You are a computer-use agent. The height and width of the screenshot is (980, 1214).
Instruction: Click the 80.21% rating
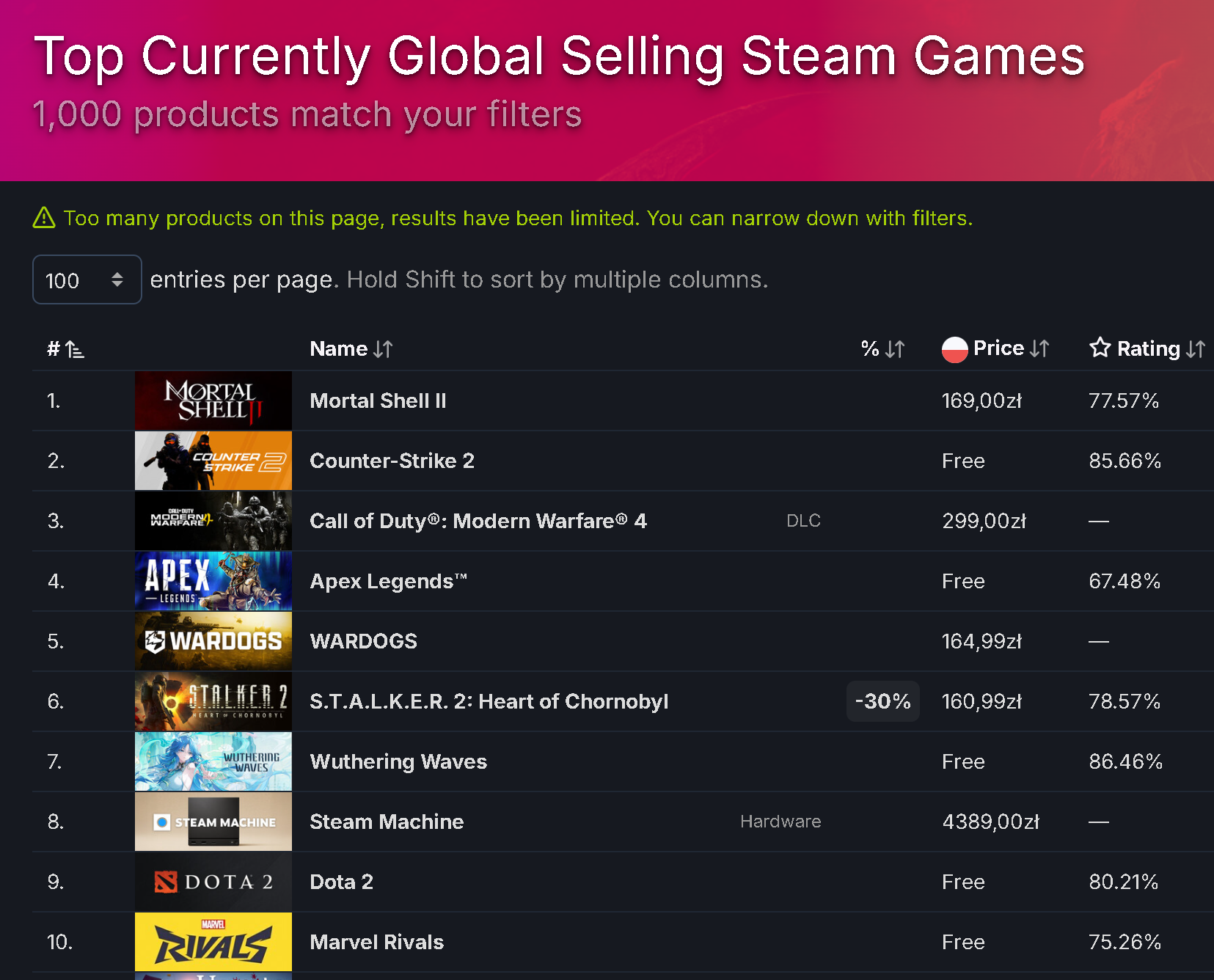pos(1123,882)
